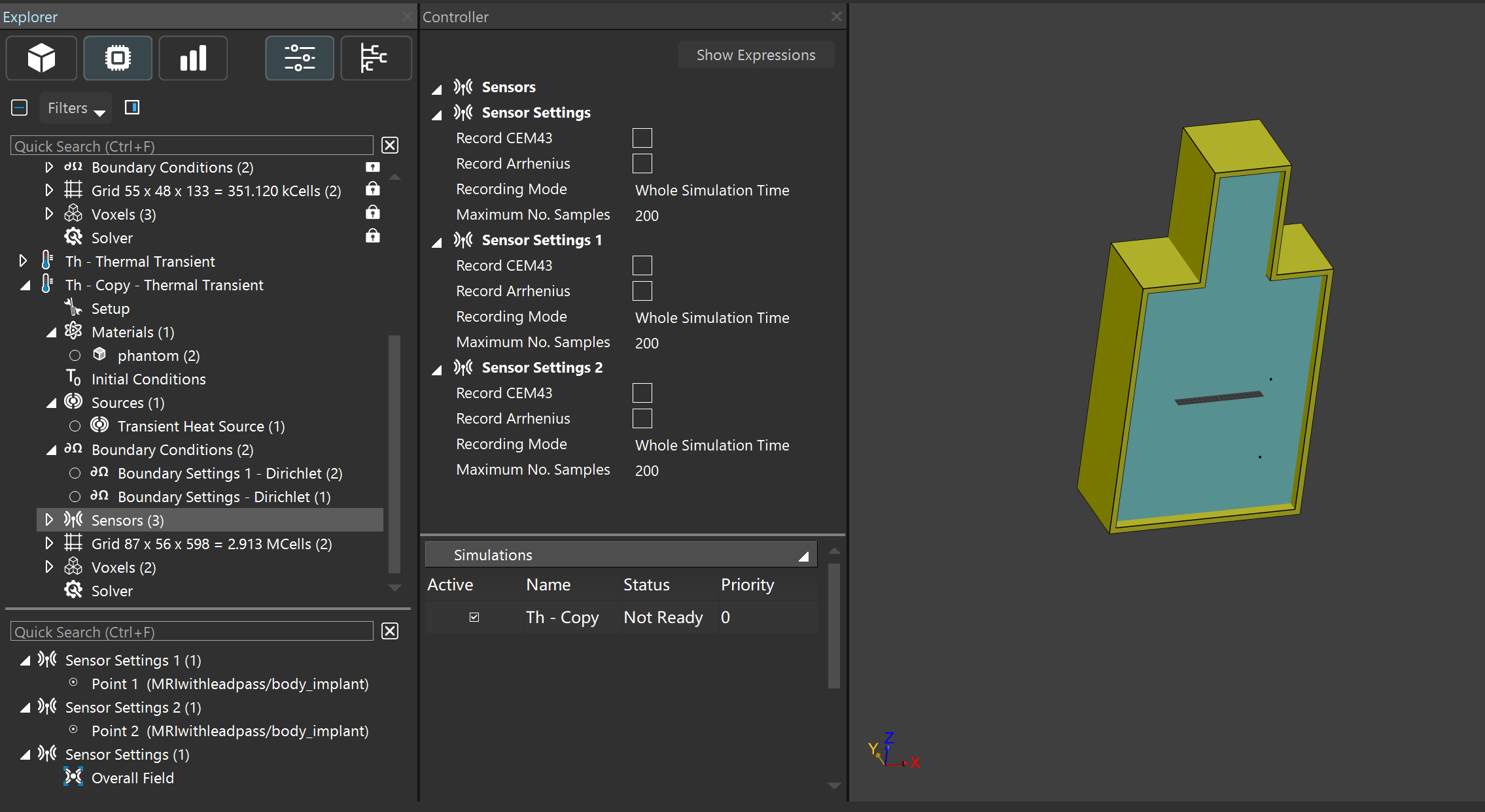Clear the upper Quick Search with X
The image size is (1485, 812).
pos(390,145)
